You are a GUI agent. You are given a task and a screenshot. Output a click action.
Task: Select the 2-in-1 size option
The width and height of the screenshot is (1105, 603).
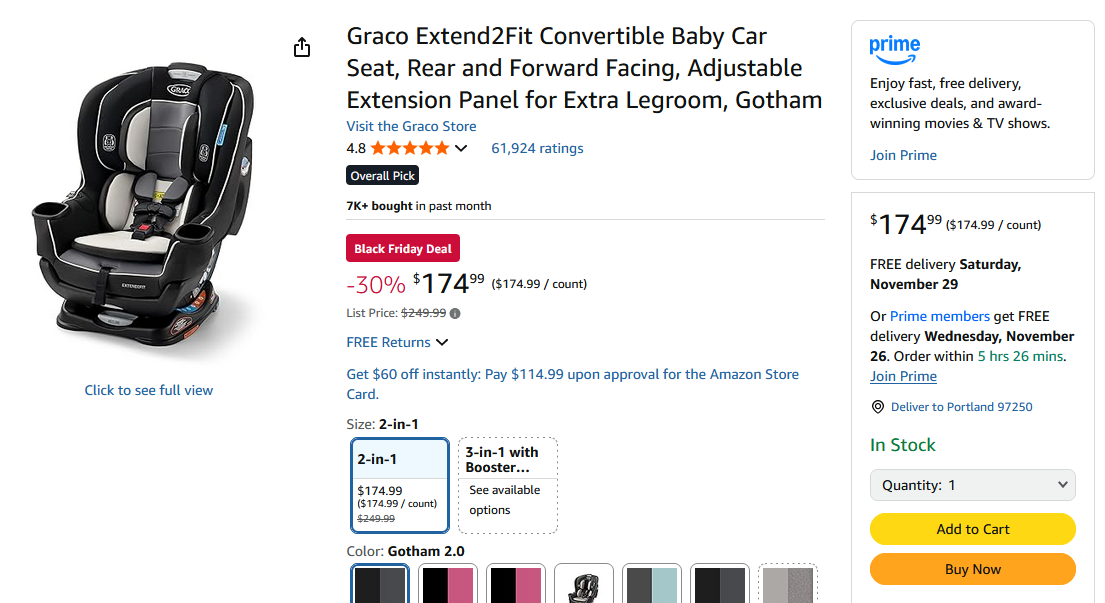click(399, 485)
